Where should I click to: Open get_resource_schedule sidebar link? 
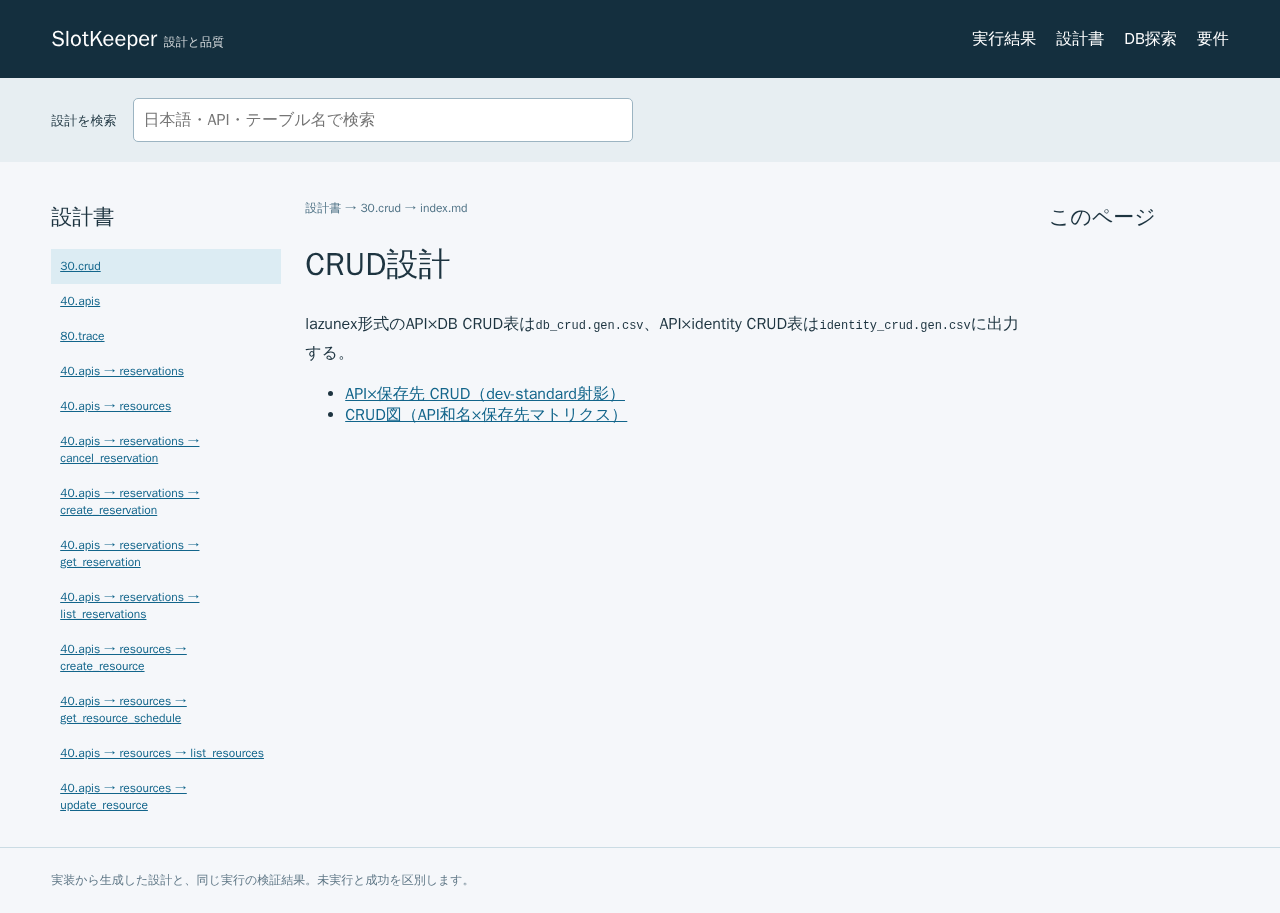(166, 709)
